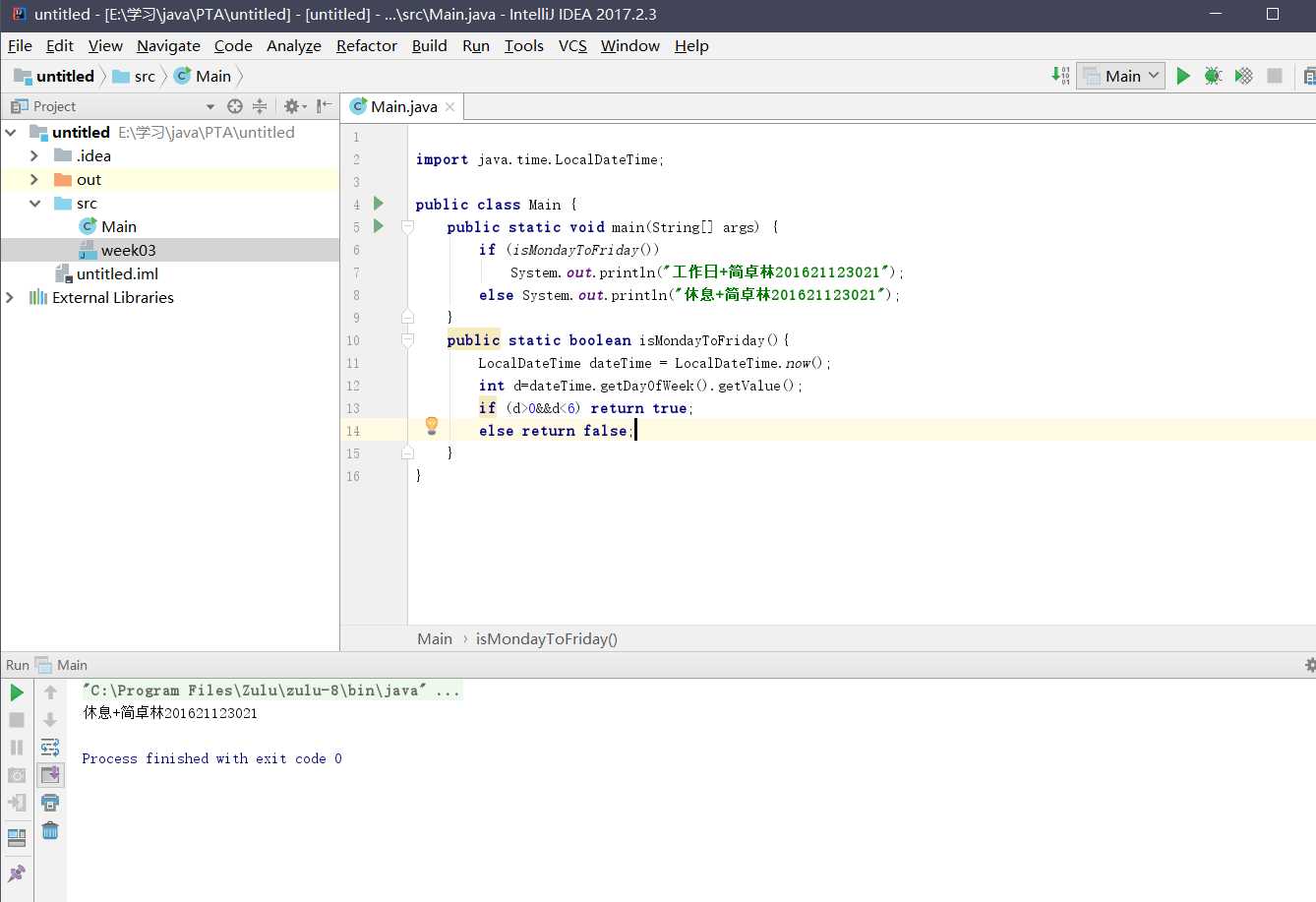
Task: Collapse the src folder in the project tree
Action: (34, 203)
